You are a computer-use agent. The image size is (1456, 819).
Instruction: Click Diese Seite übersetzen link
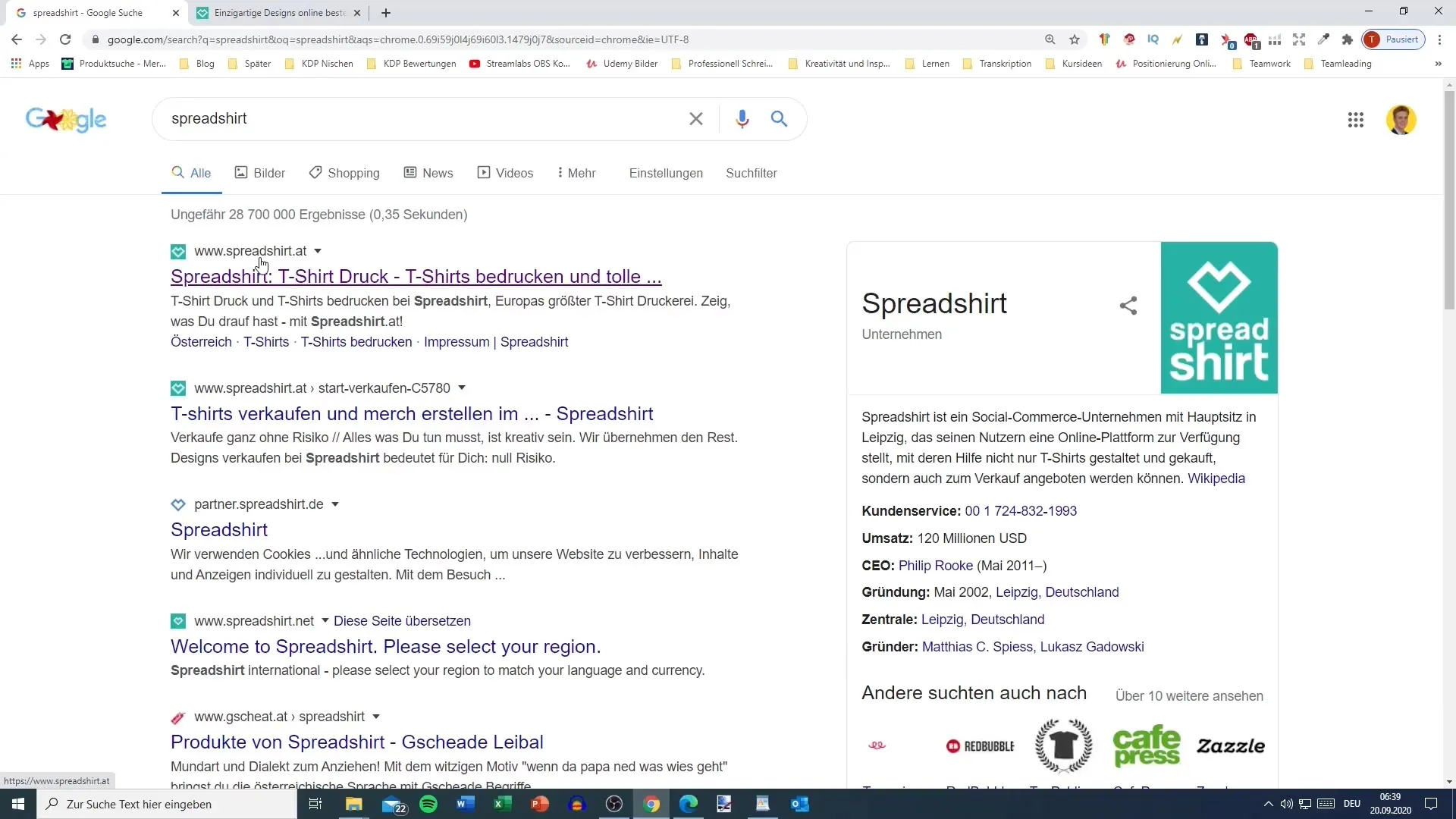click(x=402, y=621)
